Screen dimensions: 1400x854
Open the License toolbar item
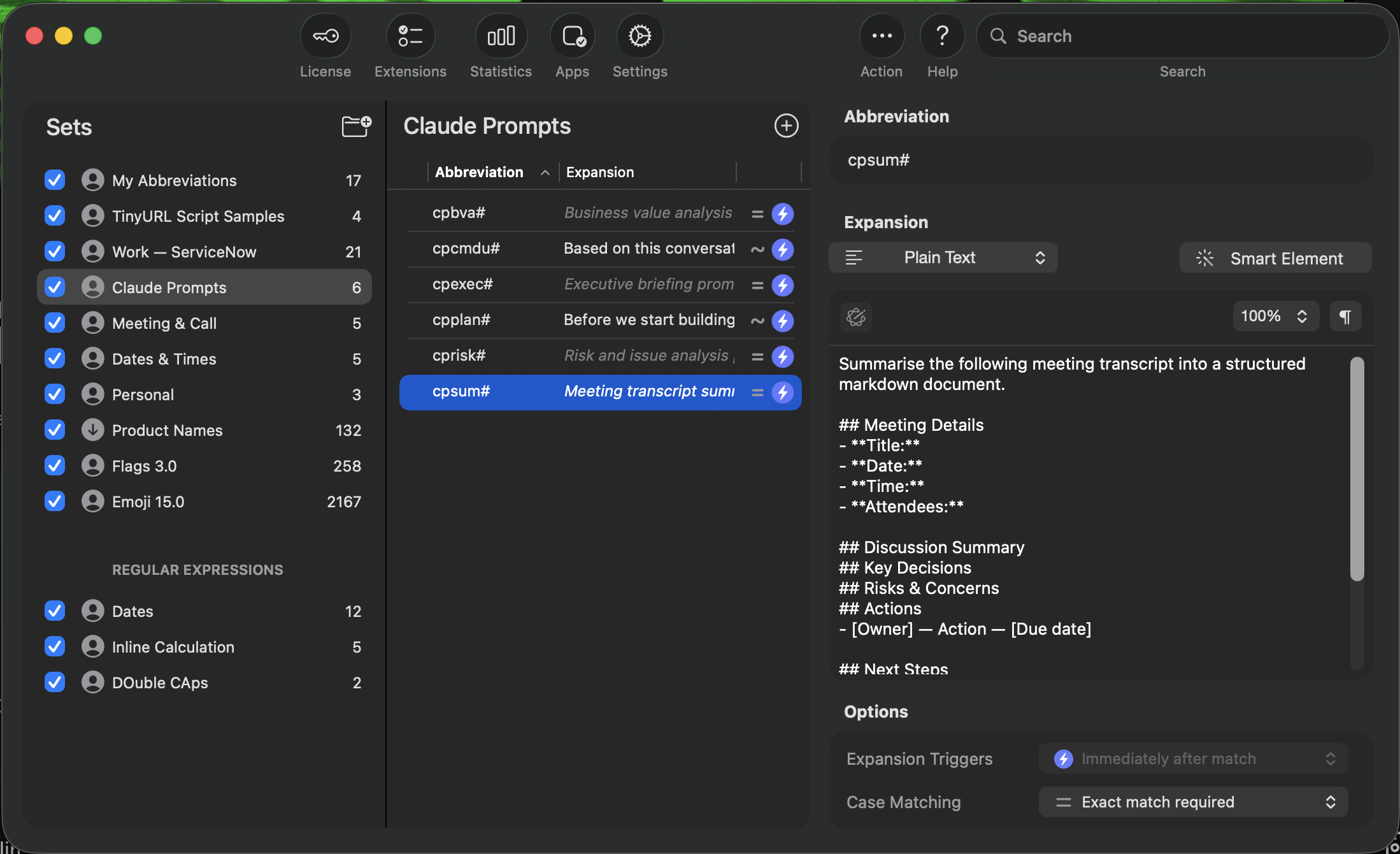(x=325, y=36)
